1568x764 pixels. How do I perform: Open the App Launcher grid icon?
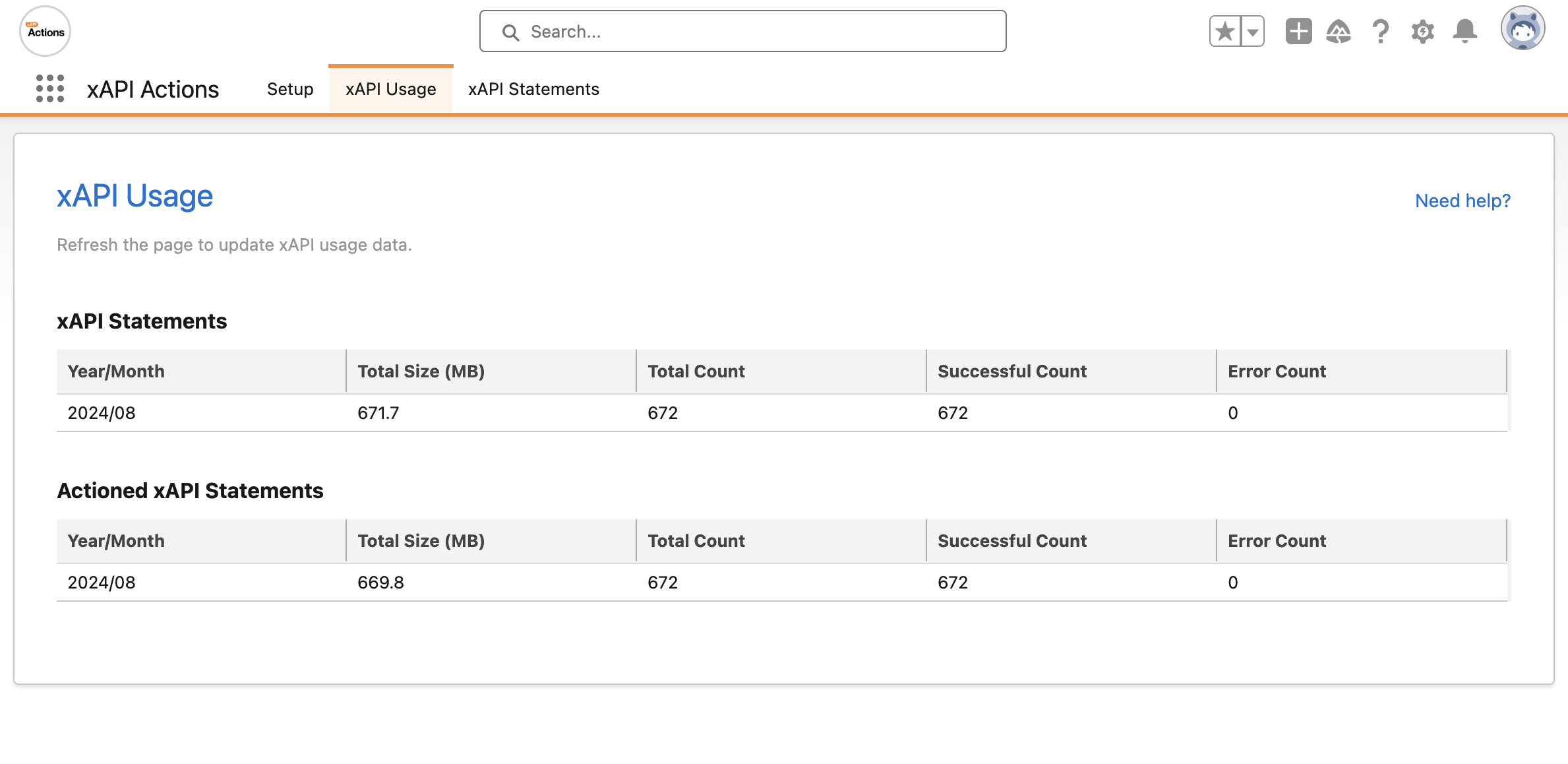click(50, 88)
